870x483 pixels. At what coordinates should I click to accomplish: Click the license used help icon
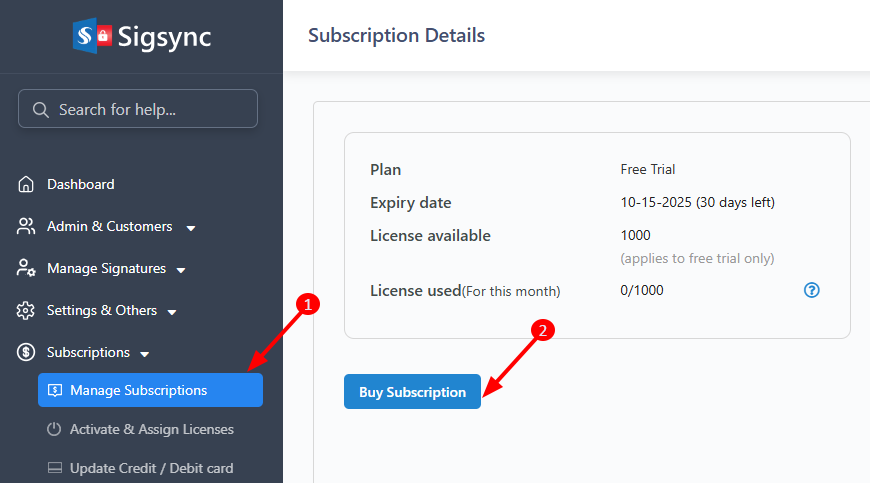tap(812, 290)
